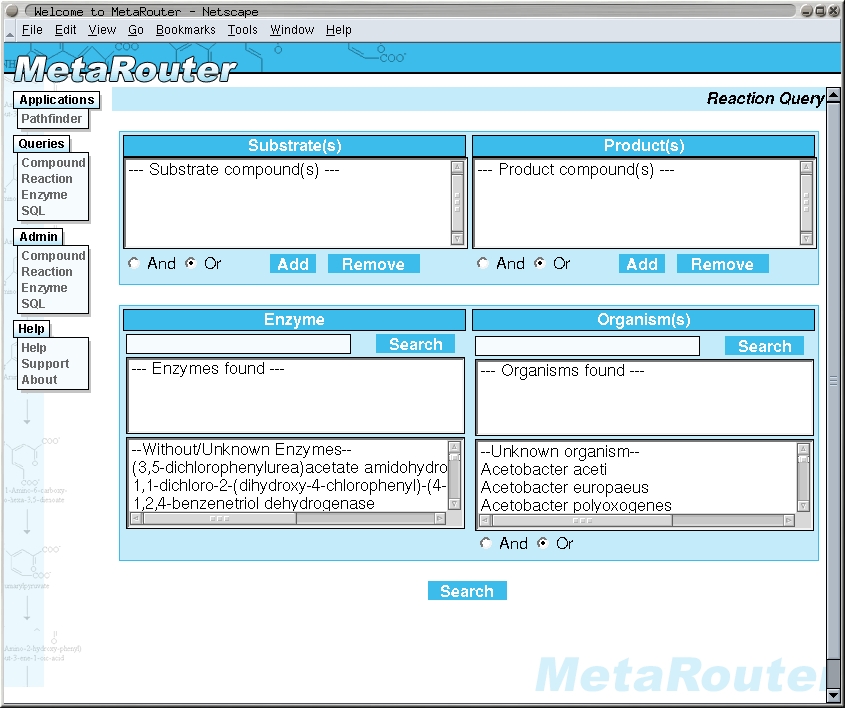Click the horizontal scrollbar thumb of the organism list

[x=582, y=520]
